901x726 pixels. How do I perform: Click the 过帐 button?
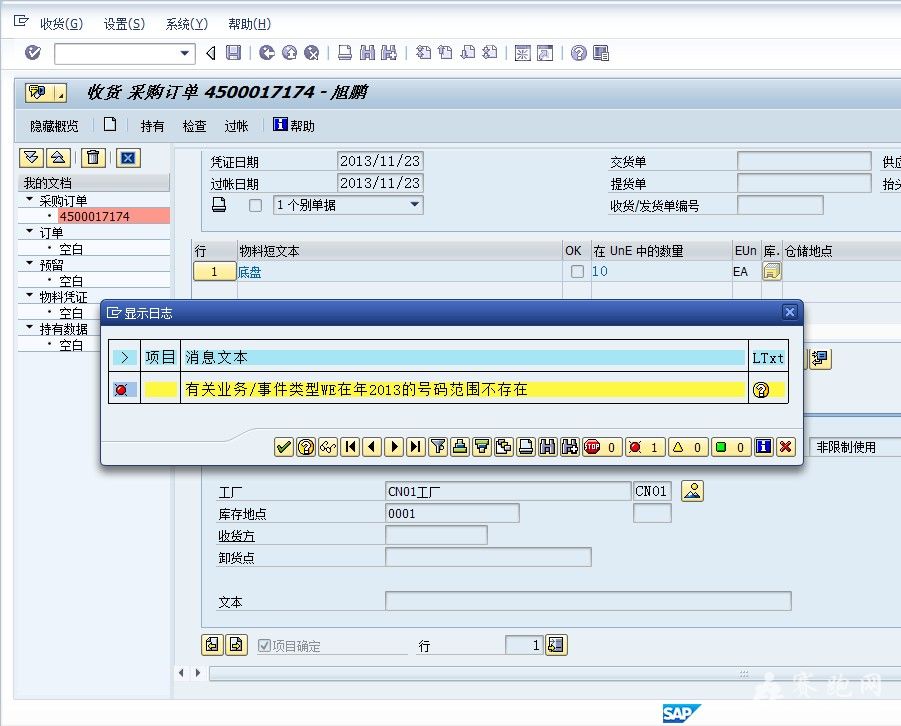[x=236, y=126]
